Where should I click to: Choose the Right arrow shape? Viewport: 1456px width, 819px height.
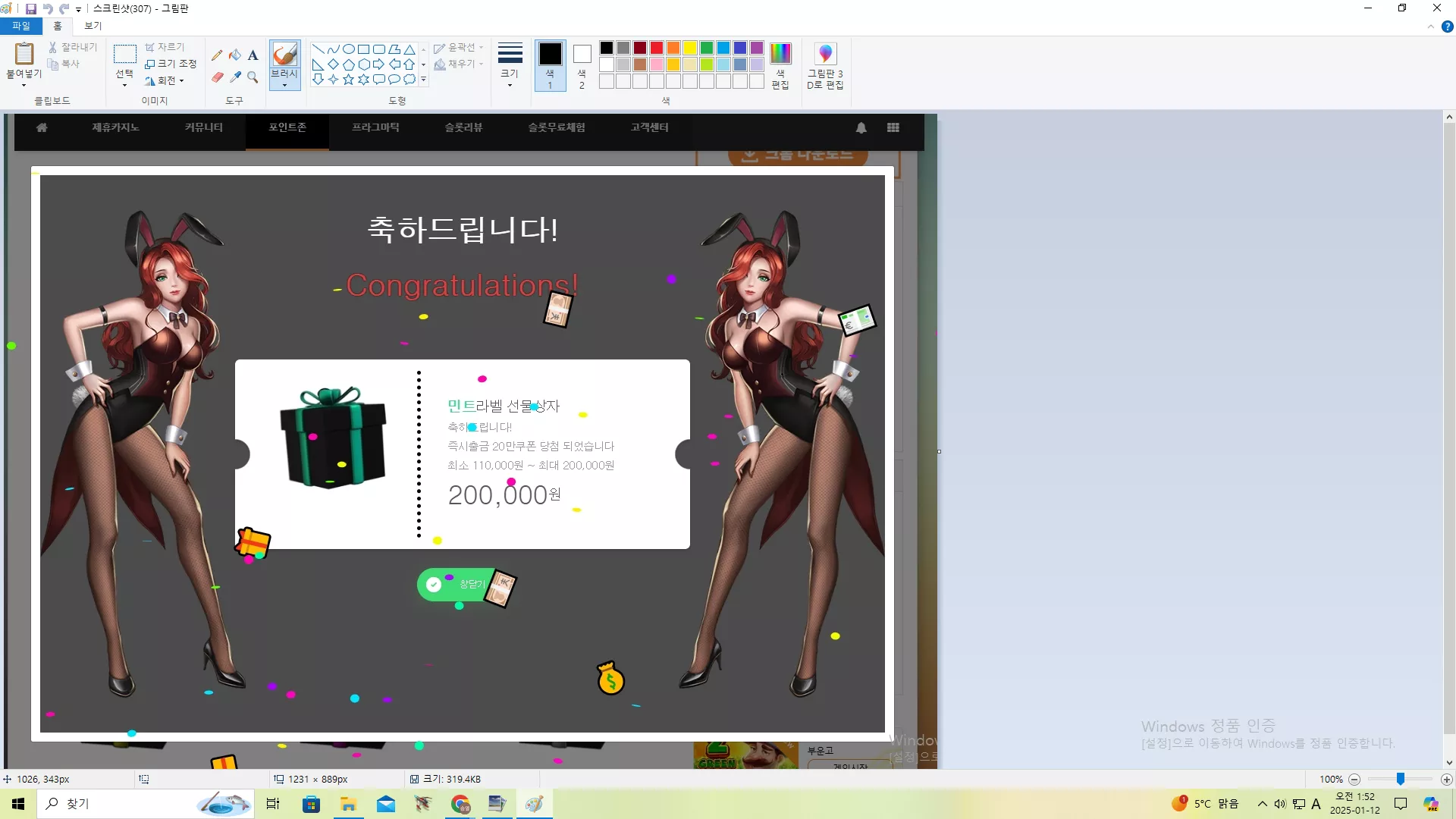pos(379,64)
